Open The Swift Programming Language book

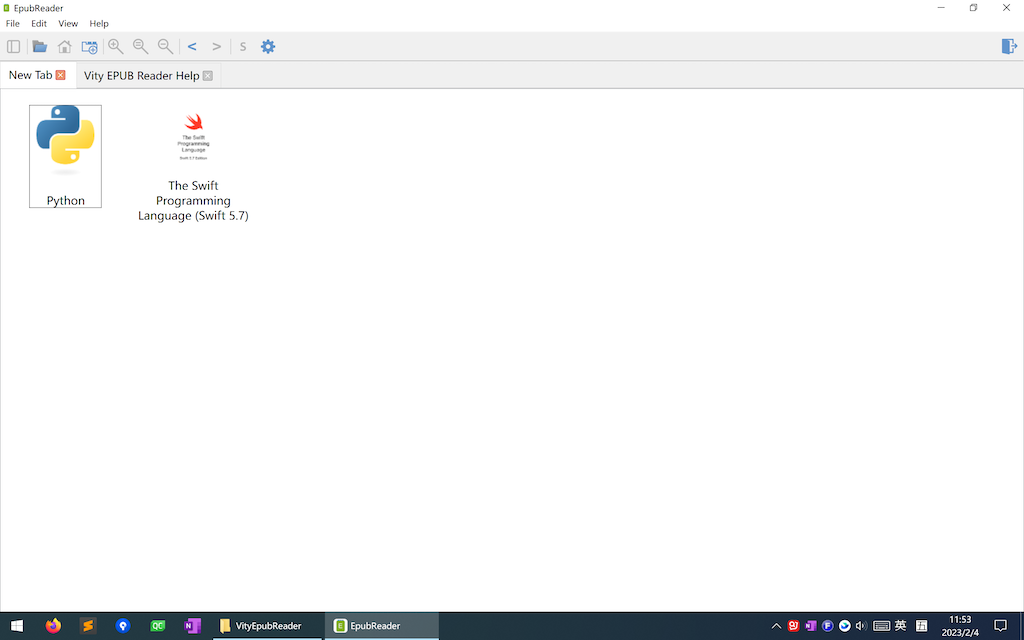coord(192,137)
